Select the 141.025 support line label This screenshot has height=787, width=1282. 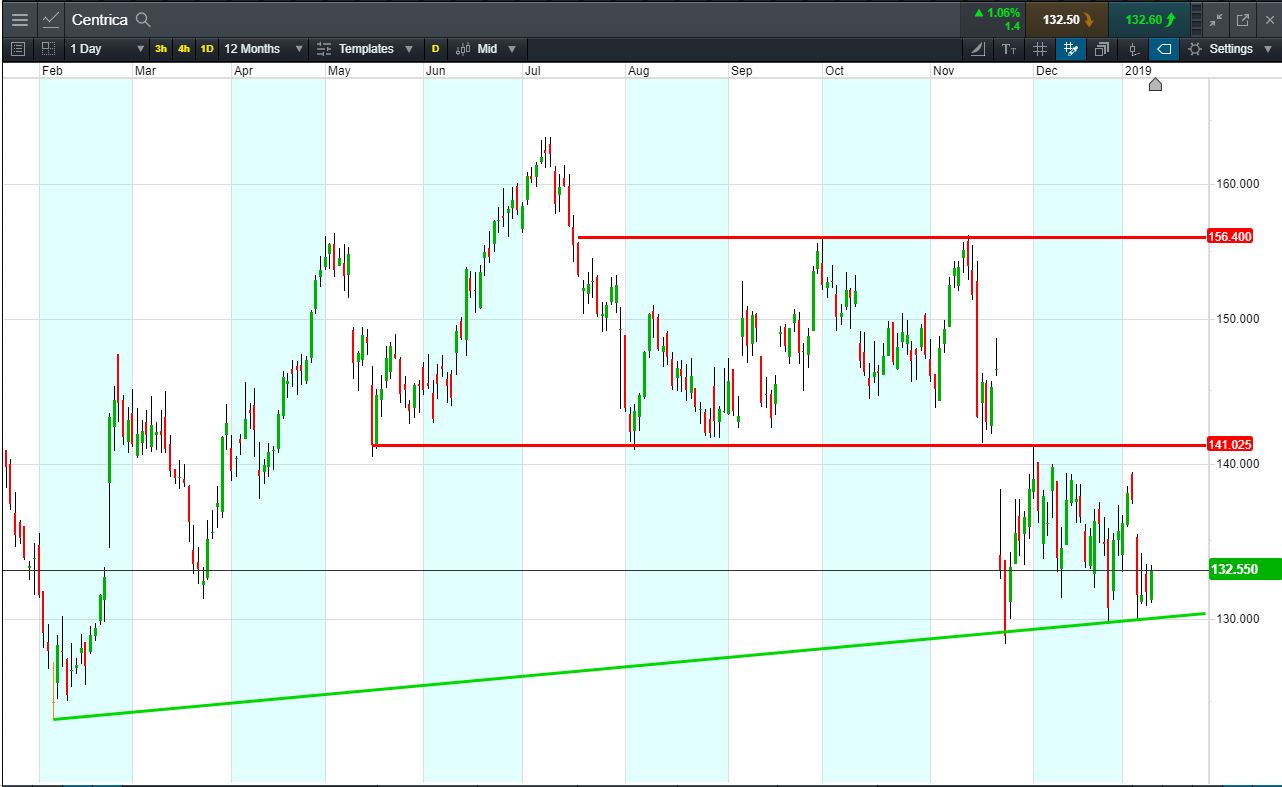click(1231, 444)
